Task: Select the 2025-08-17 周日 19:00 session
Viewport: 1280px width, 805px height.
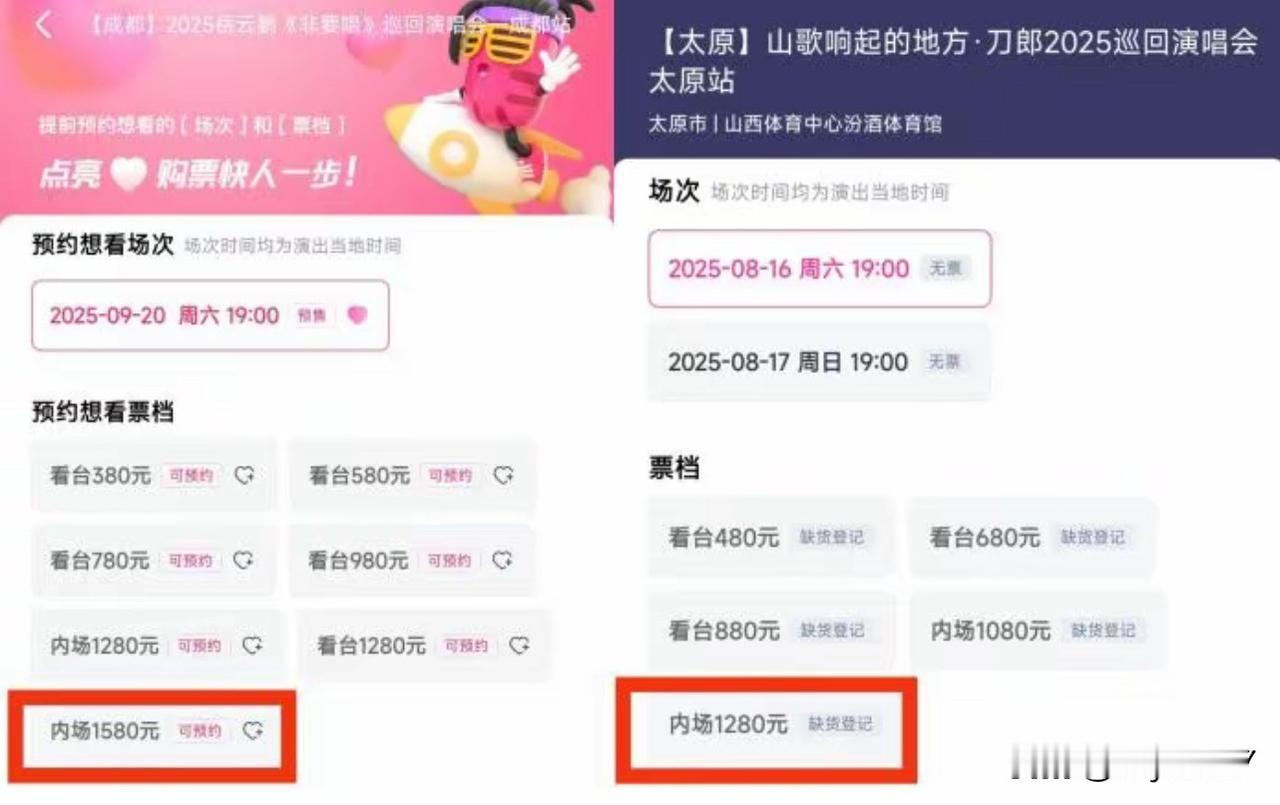Action: coord(820,362)
